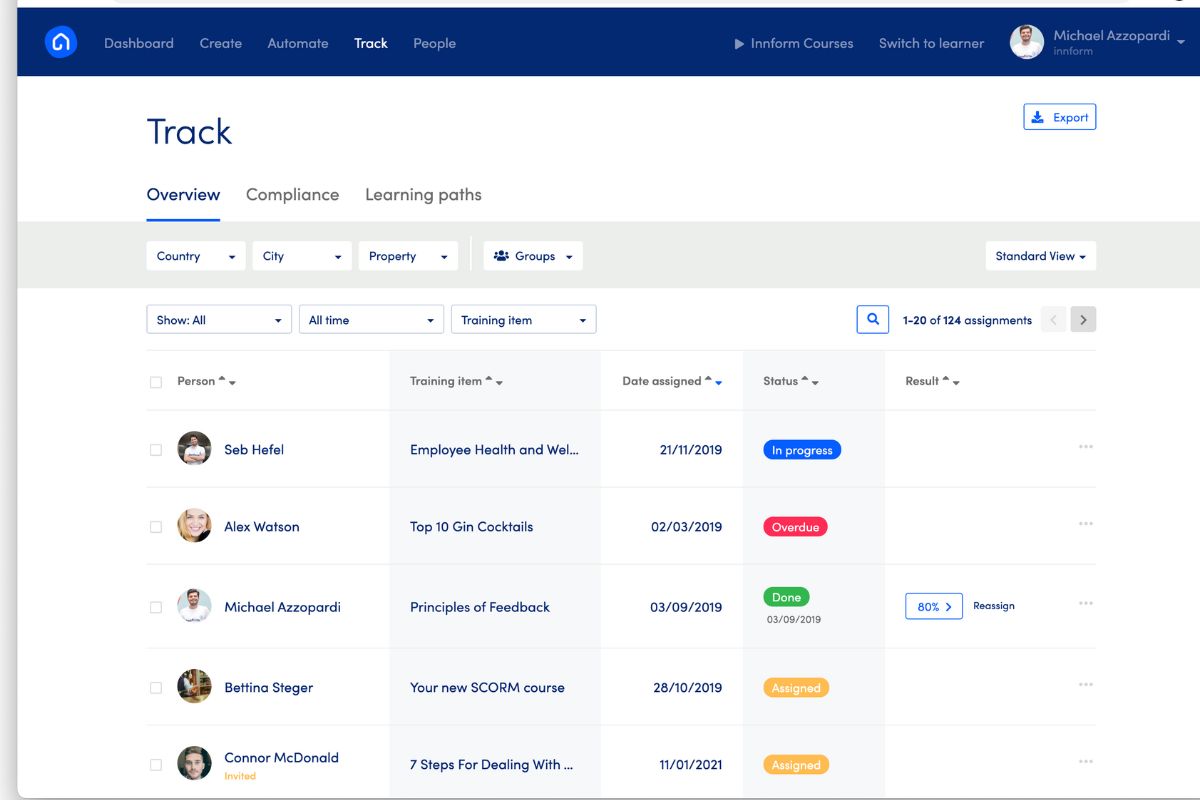Tick the checkbox for Alex Watson
This screenshot has height=800, width=1200.
pyautogui.click(x=155, y=527)
